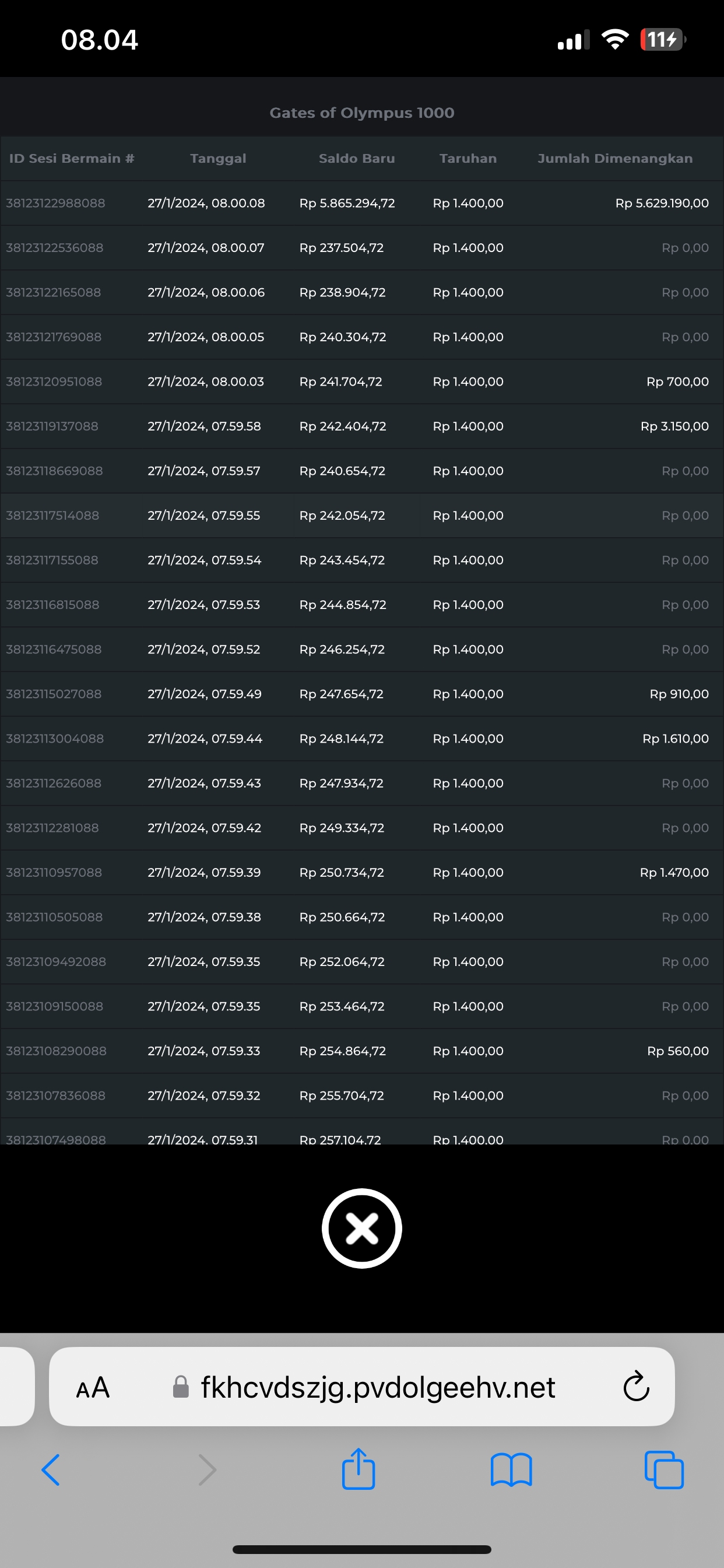Tap the Gates of Olympus 1000 title
This screenshot has height=1568, width=724.
(361, 113)
